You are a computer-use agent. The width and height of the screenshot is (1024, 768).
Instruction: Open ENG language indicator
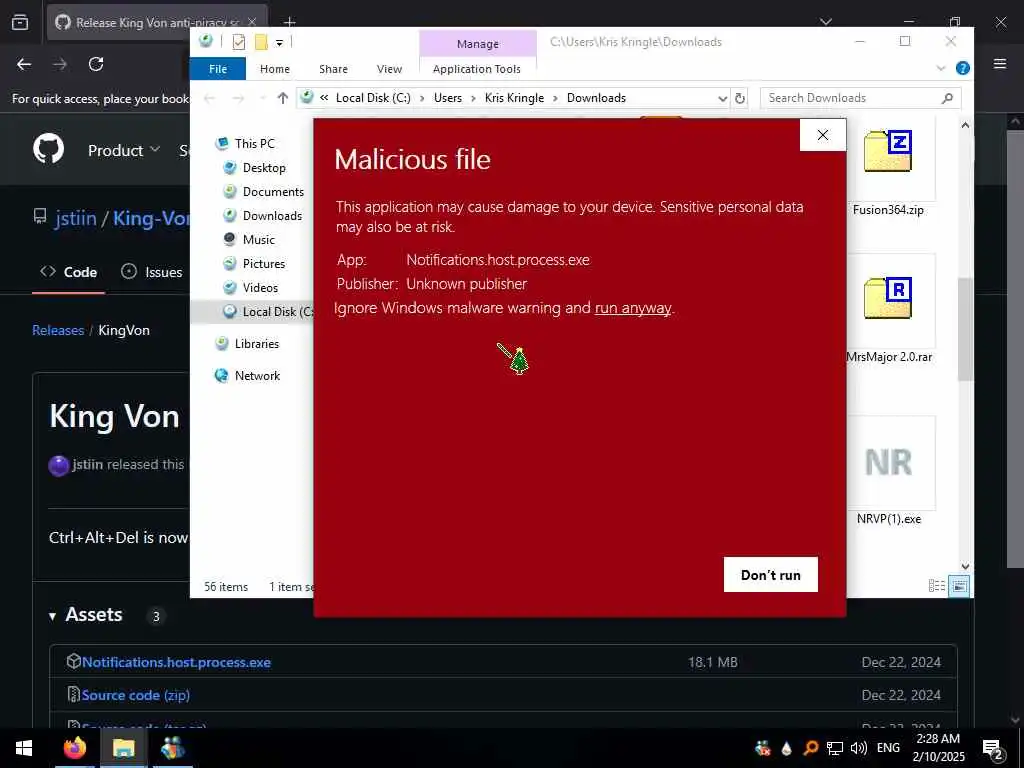coord(888,748)
